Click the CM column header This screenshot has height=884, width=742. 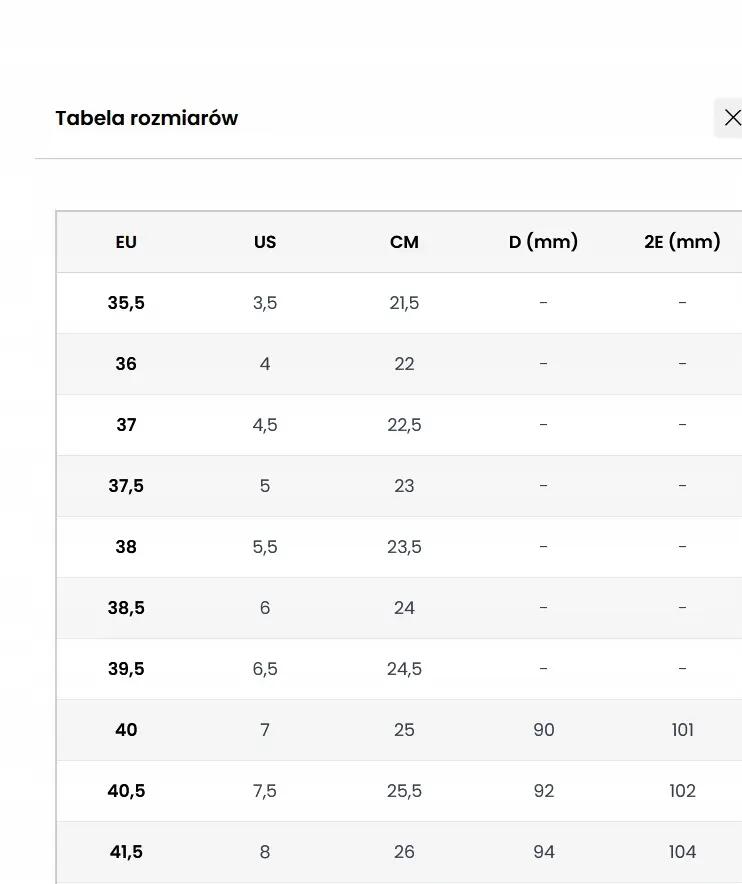click(x=404, y=242)
